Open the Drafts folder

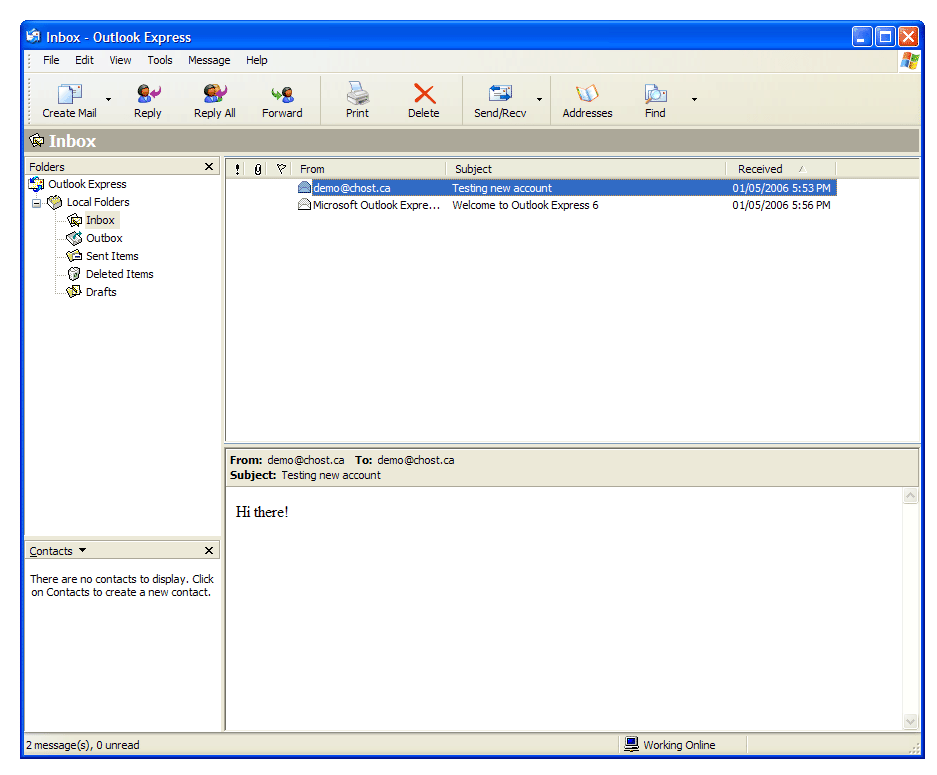pos(101,292)
